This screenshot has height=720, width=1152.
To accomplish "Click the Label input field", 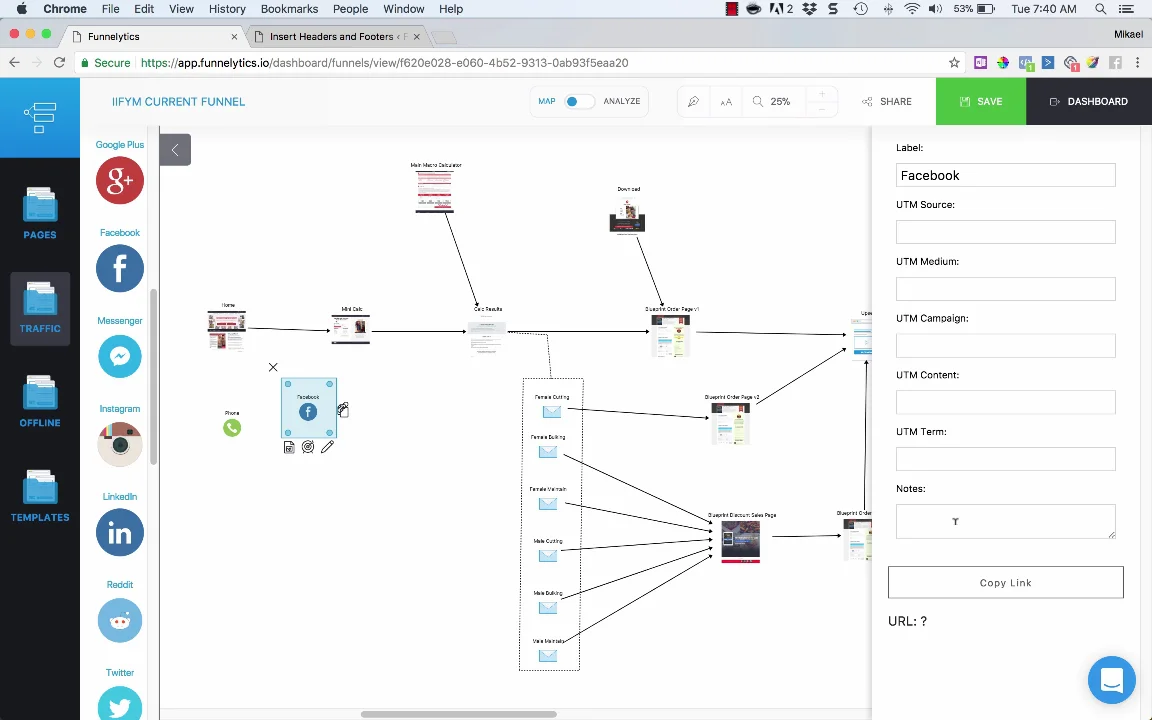I will coord(1005,175).
